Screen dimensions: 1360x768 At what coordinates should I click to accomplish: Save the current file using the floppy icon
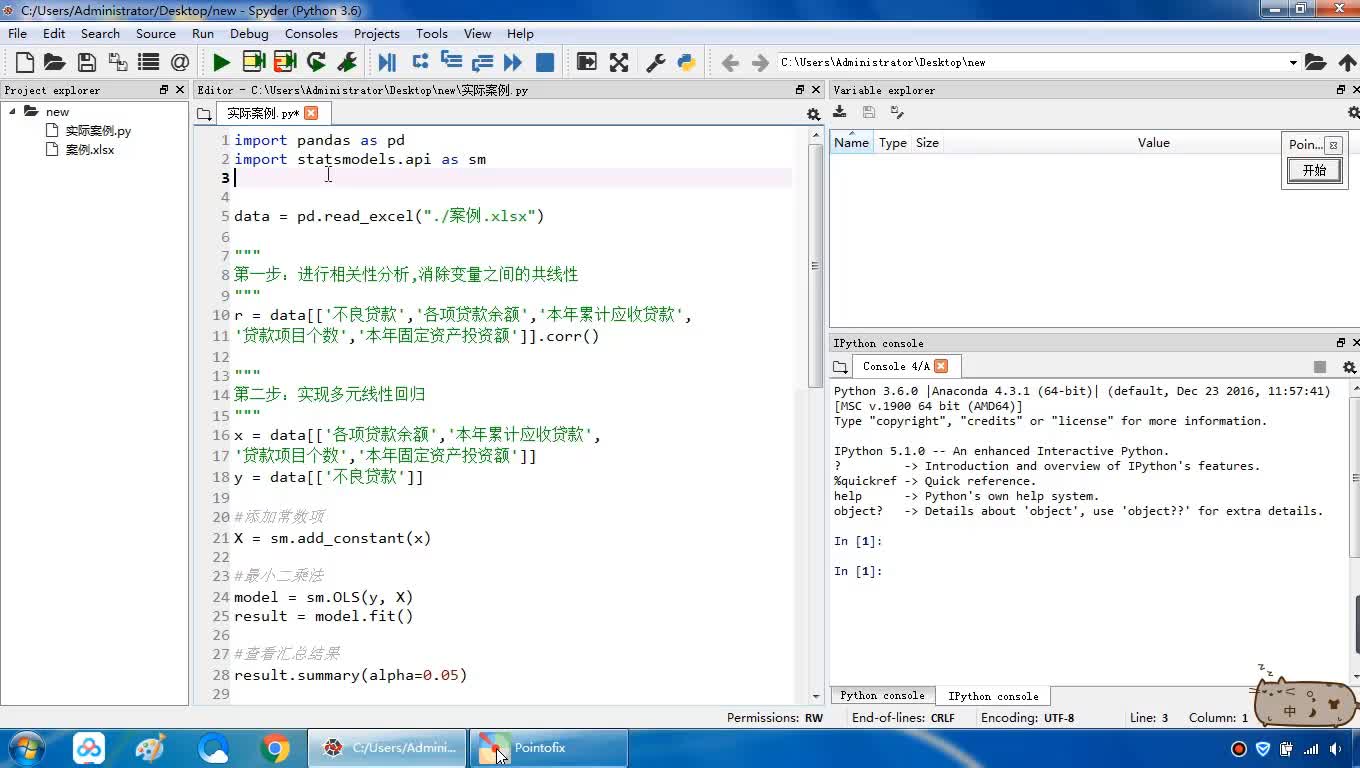coord(87,63)
